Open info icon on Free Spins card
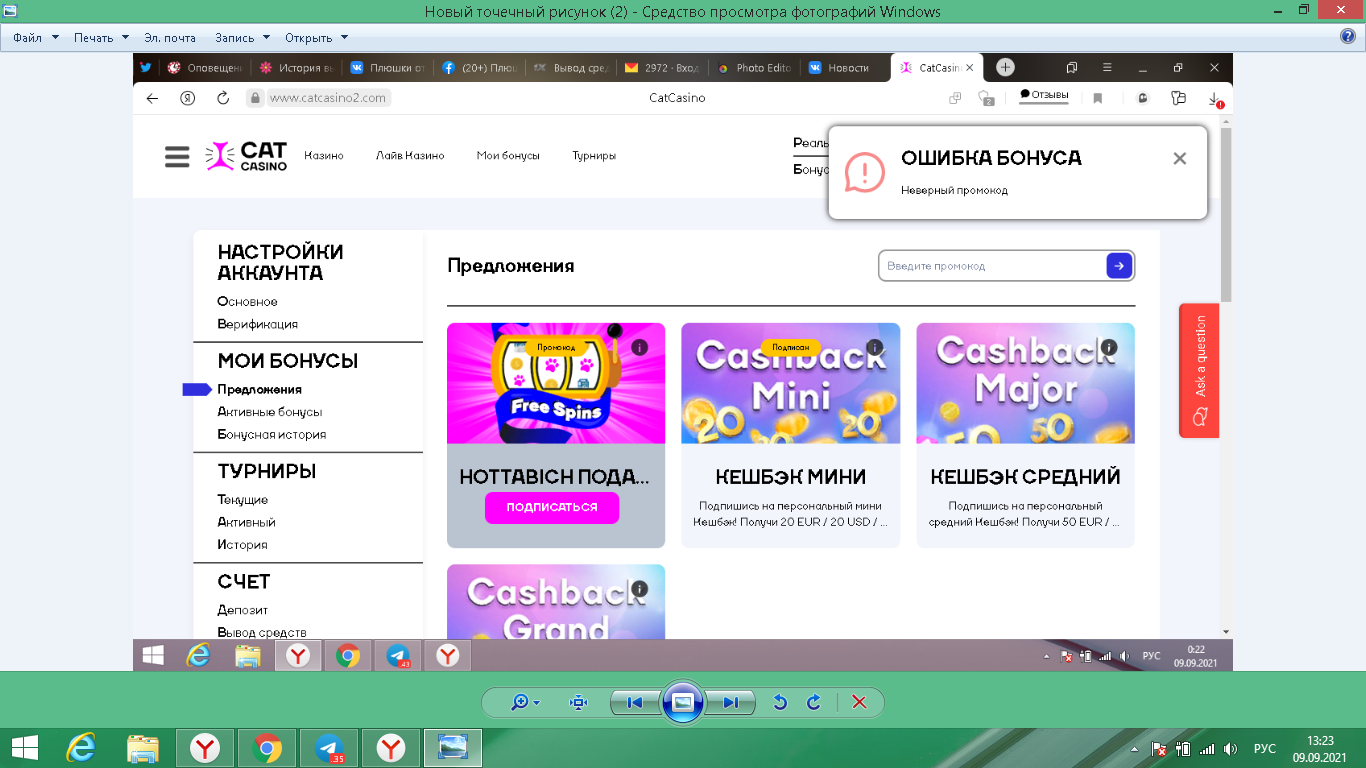The height and width of the screenshot is (768, 1366). (640, 347)
